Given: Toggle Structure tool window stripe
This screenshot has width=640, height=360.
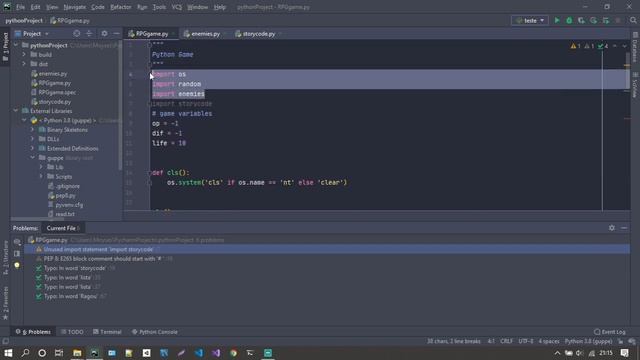Looking at the screenshot, I should click(5, 257).
